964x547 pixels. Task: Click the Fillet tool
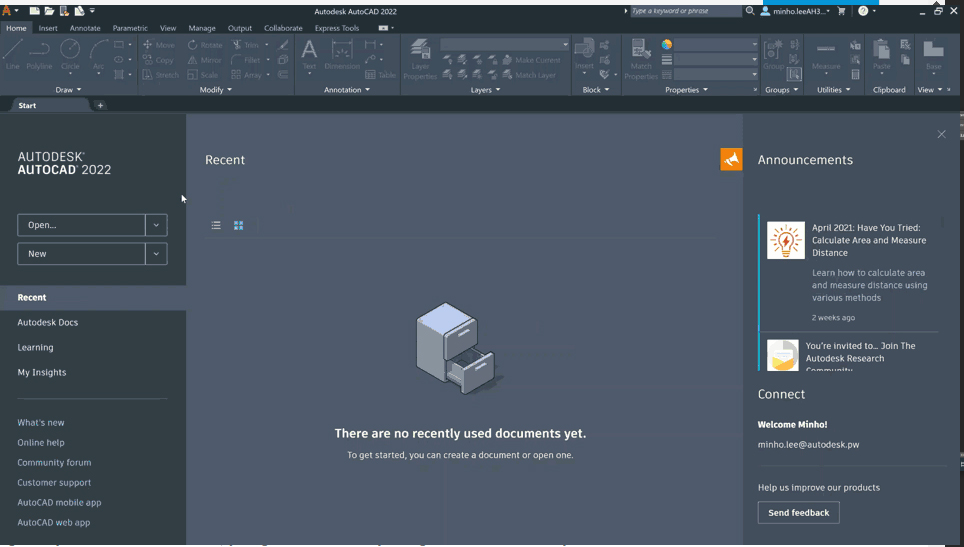(x=246, y=60)
